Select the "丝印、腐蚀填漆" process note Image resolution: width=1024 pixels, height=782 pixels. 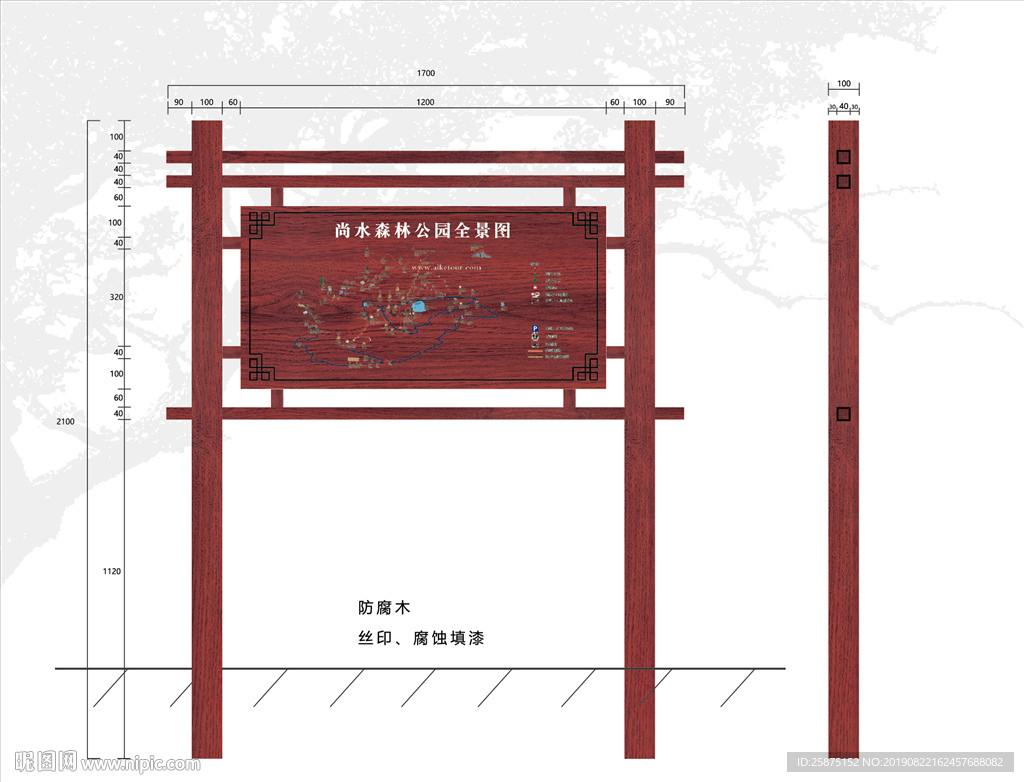[421, 638]
